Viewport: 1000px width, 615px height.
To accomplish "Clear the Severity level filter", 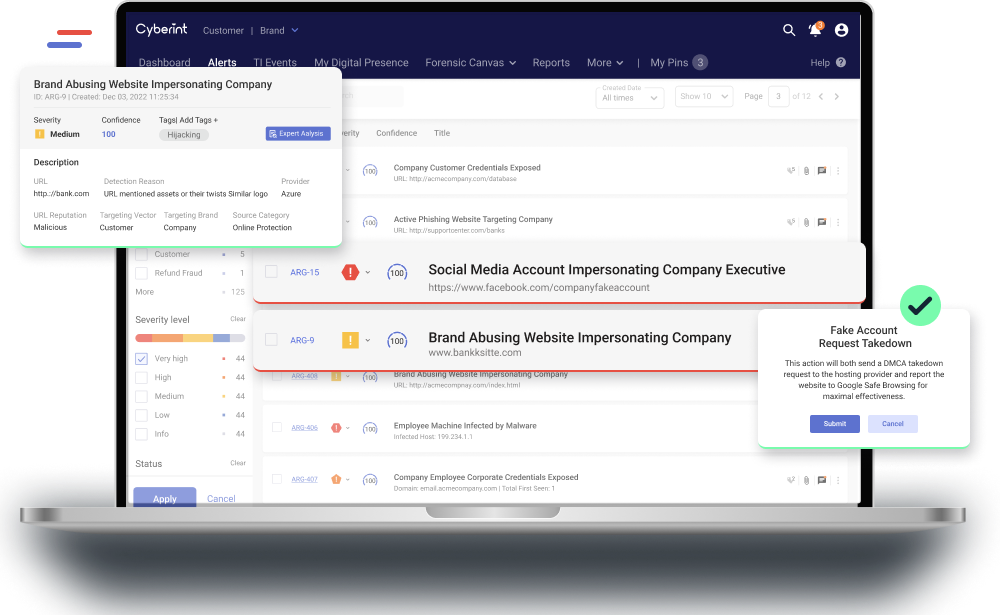I will (238, 319).
